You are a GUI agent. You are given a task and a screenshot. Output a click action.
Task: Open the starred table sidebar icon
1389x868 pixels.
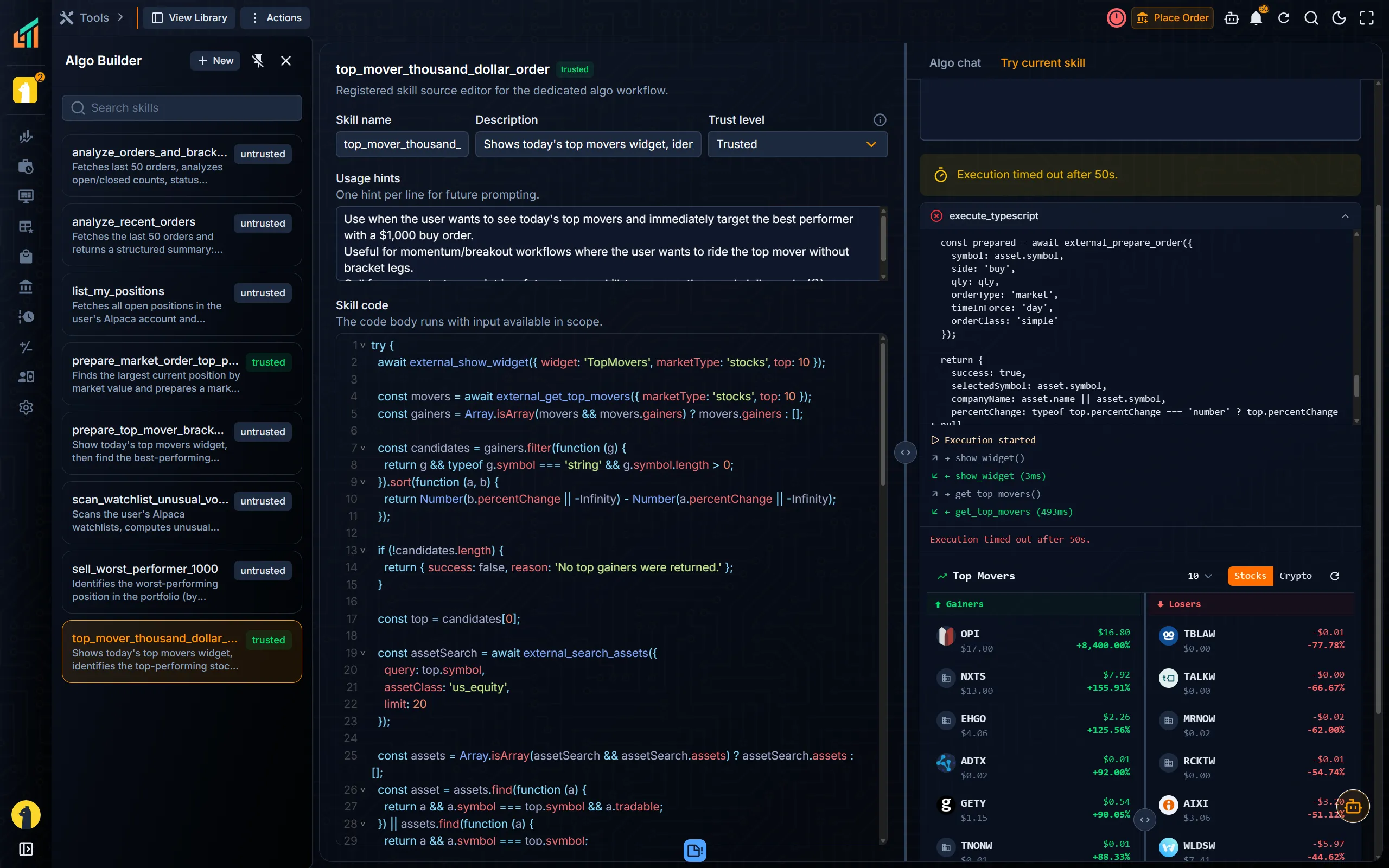click(26, 226)
